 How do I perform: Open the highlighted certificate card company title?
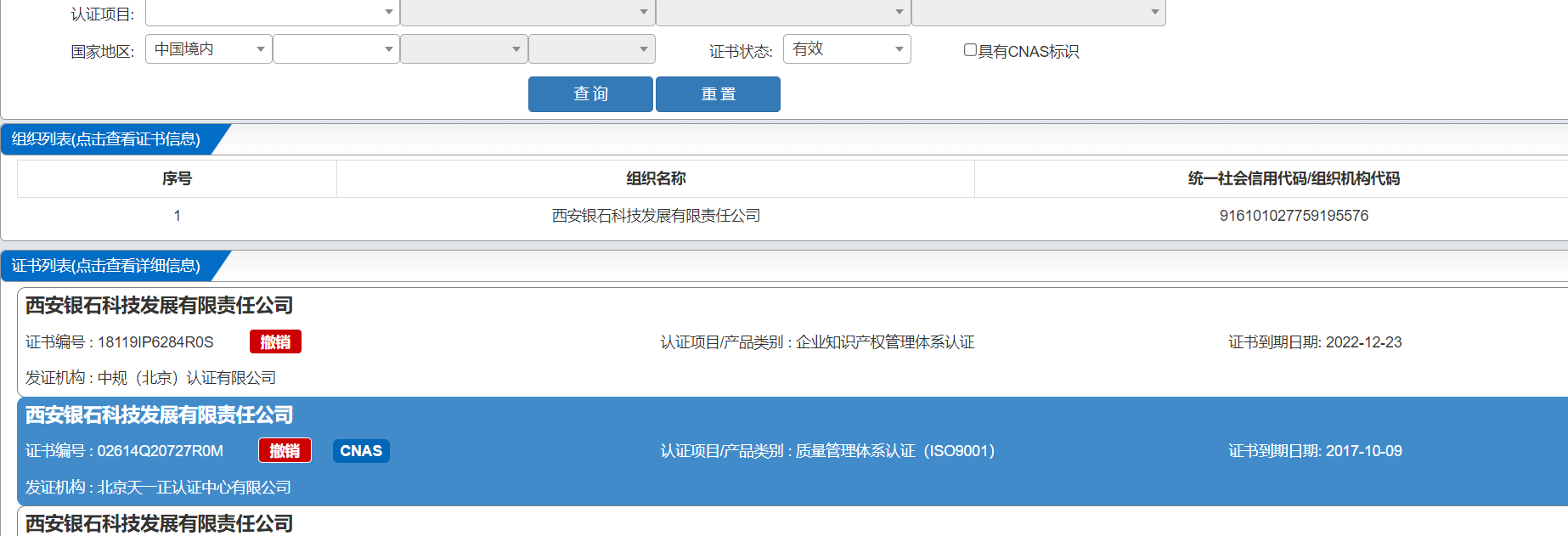pos(160,415)
